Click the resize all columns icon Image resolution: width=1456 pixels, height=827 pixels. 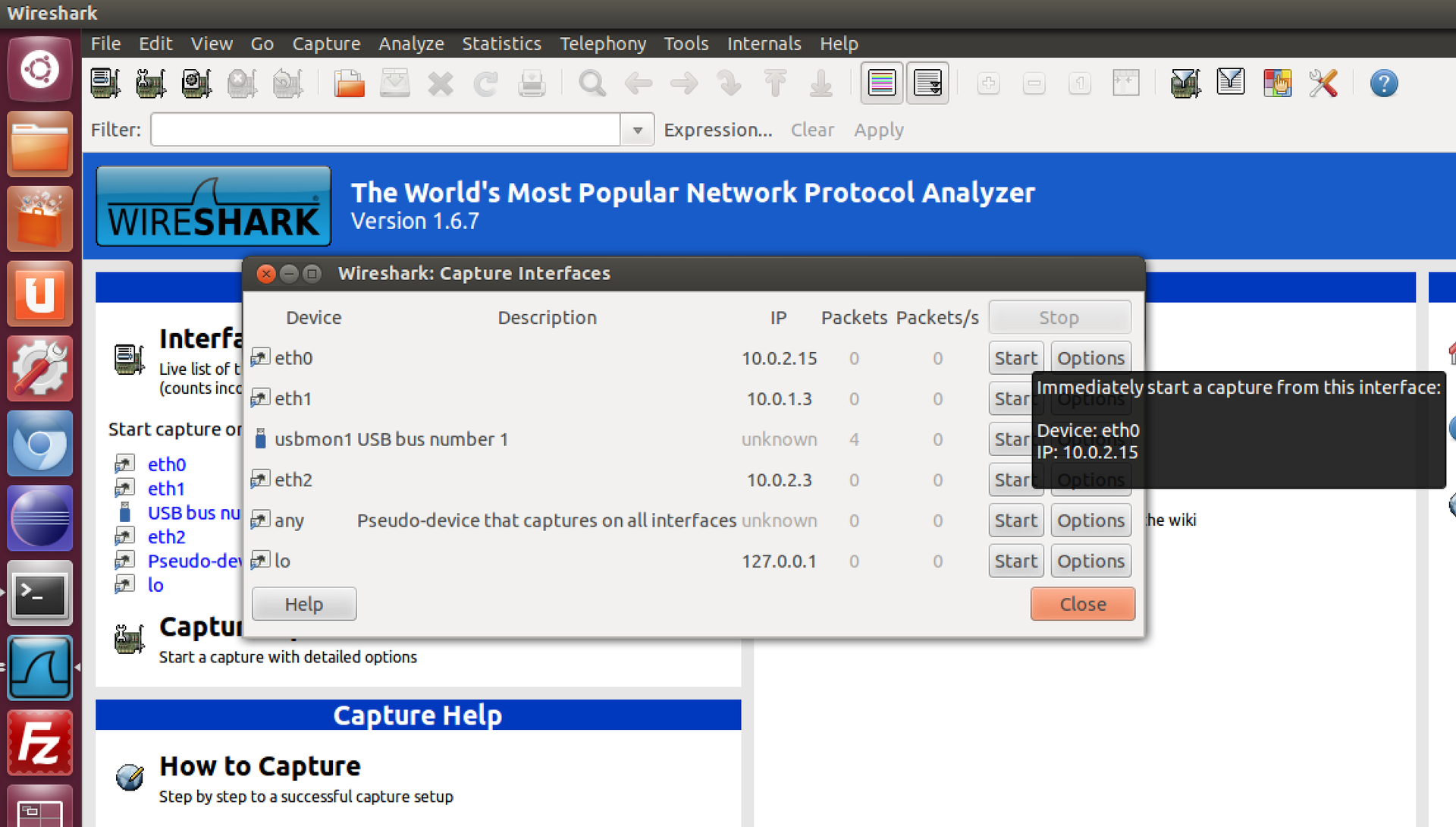tap(1125, 83)
